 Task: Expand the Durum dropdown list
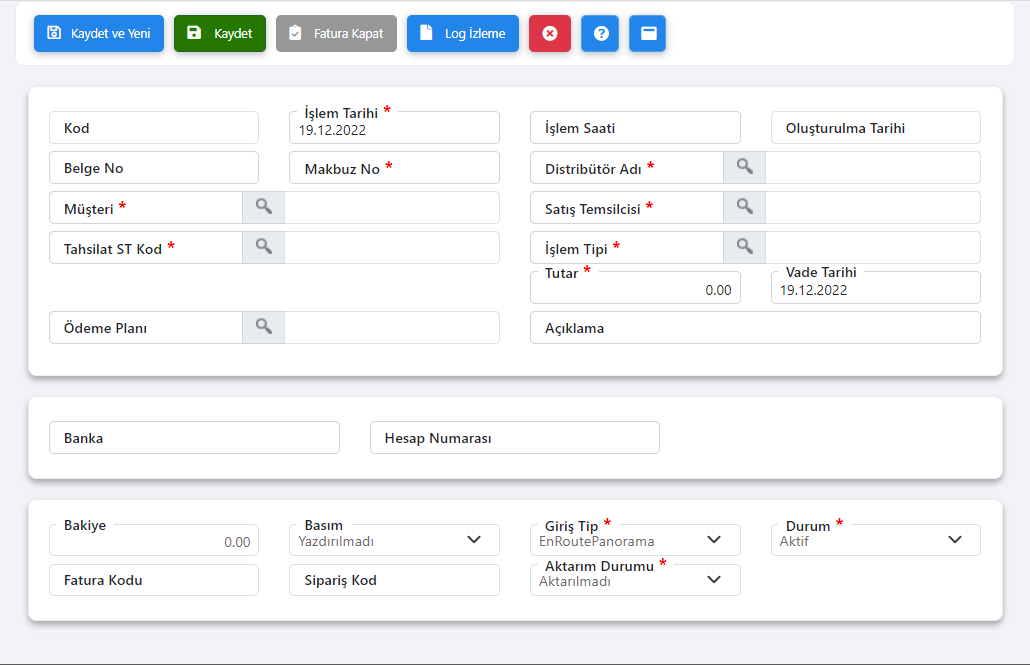click(954, 540)
